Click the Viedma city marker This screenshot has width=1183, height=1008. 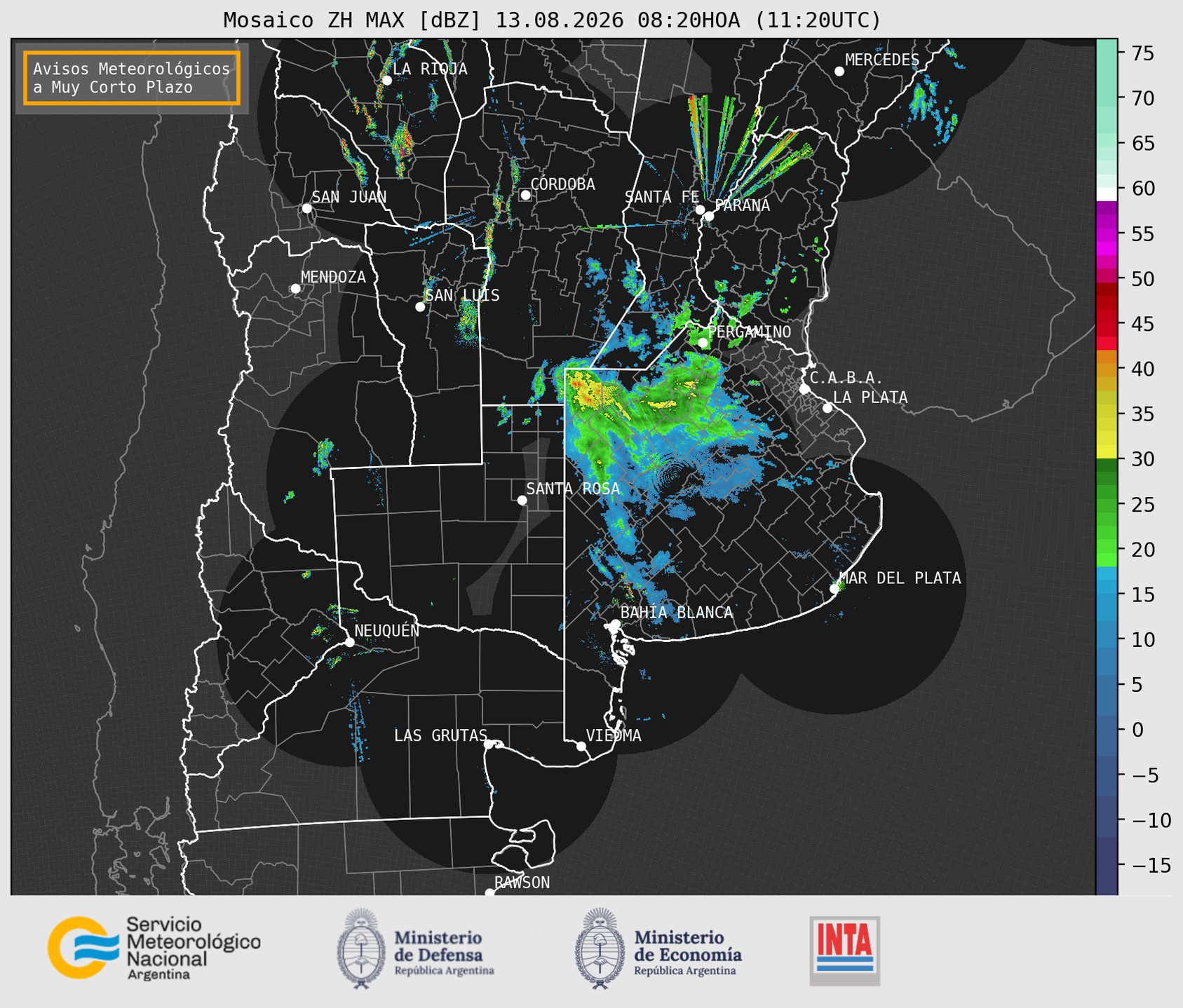coord(581,746)
